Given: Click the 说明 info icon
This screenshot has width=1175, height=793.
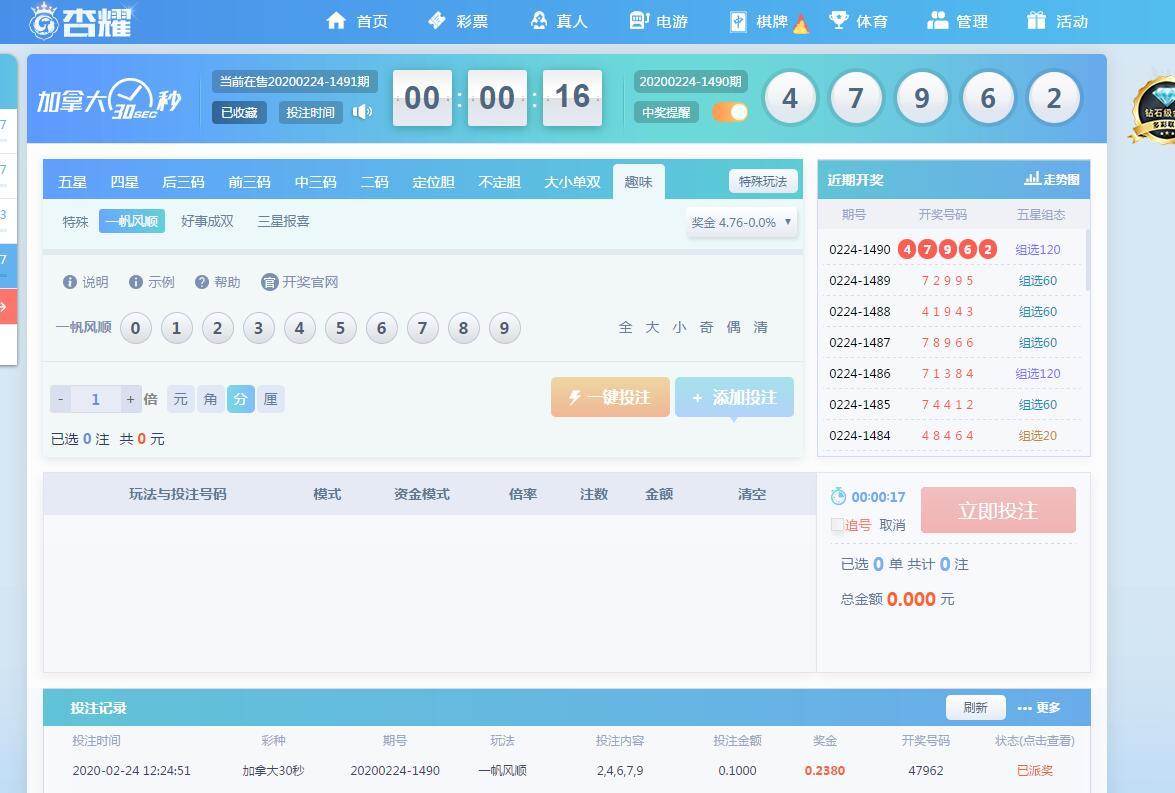Looking at the screenshot, I should 70,282.
